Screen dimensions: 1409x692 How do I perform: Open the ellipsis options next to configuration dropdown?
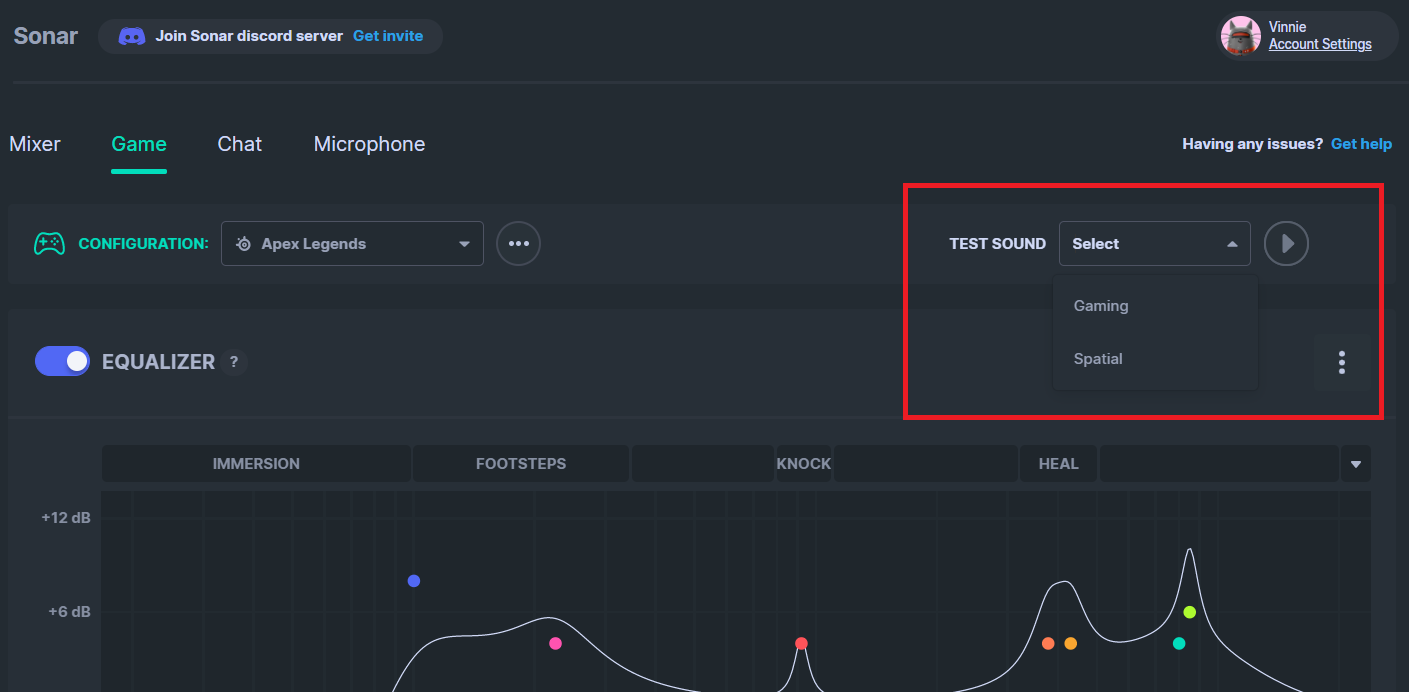tap(518, 243)
